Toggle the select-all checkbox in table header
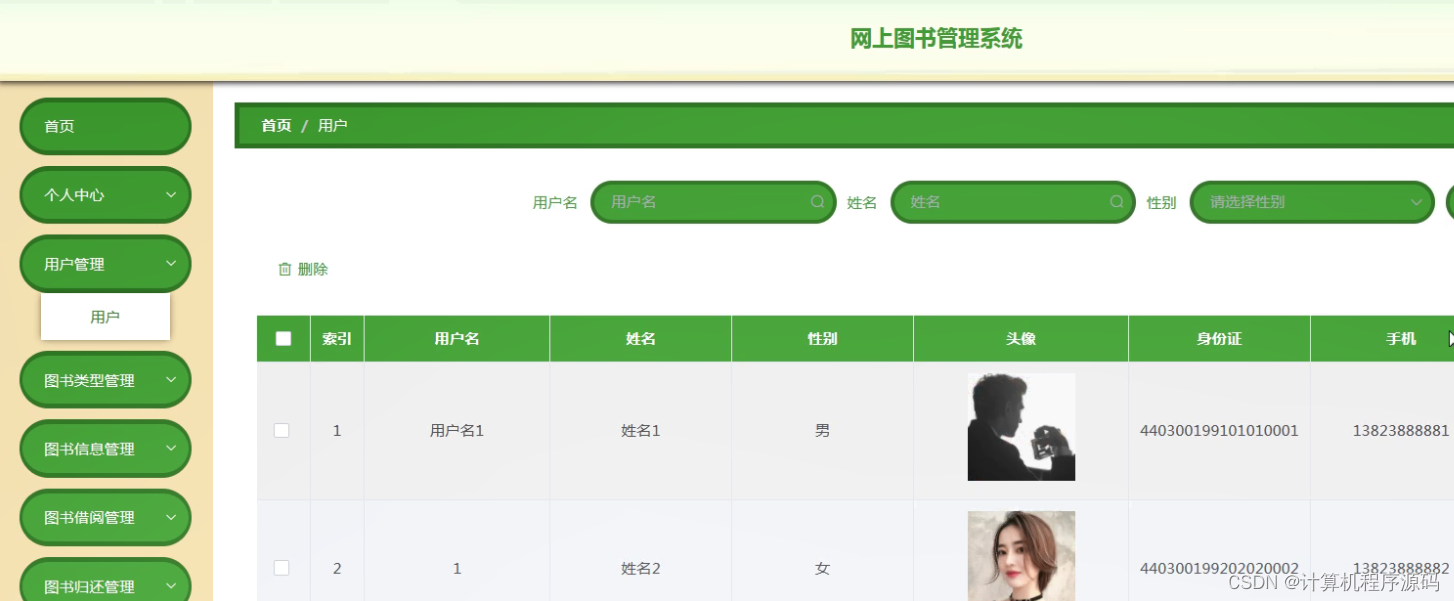1454x601 pixels. [282, 338]
